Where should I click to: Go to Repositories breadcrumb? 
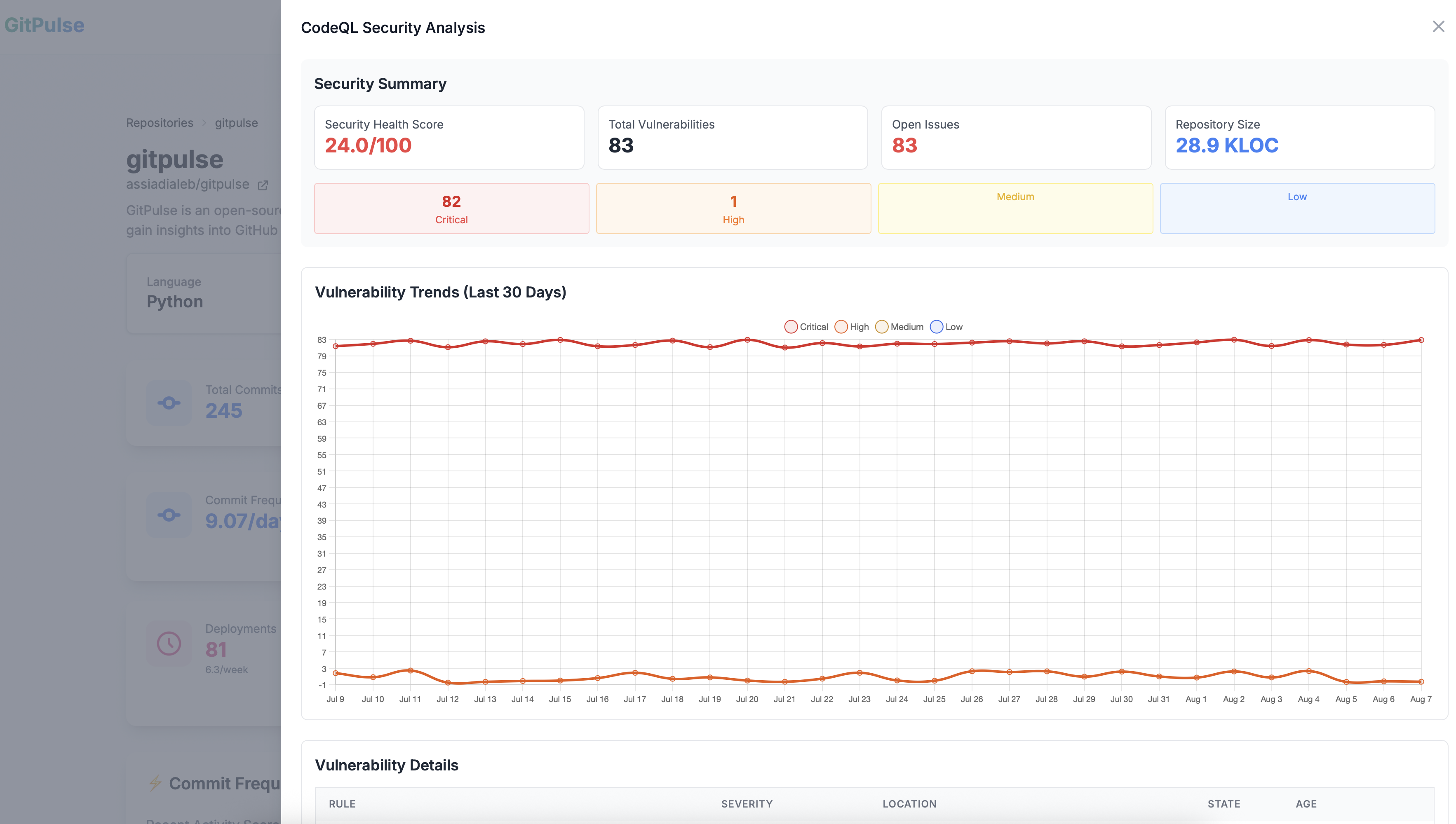(x=160, y=123)
